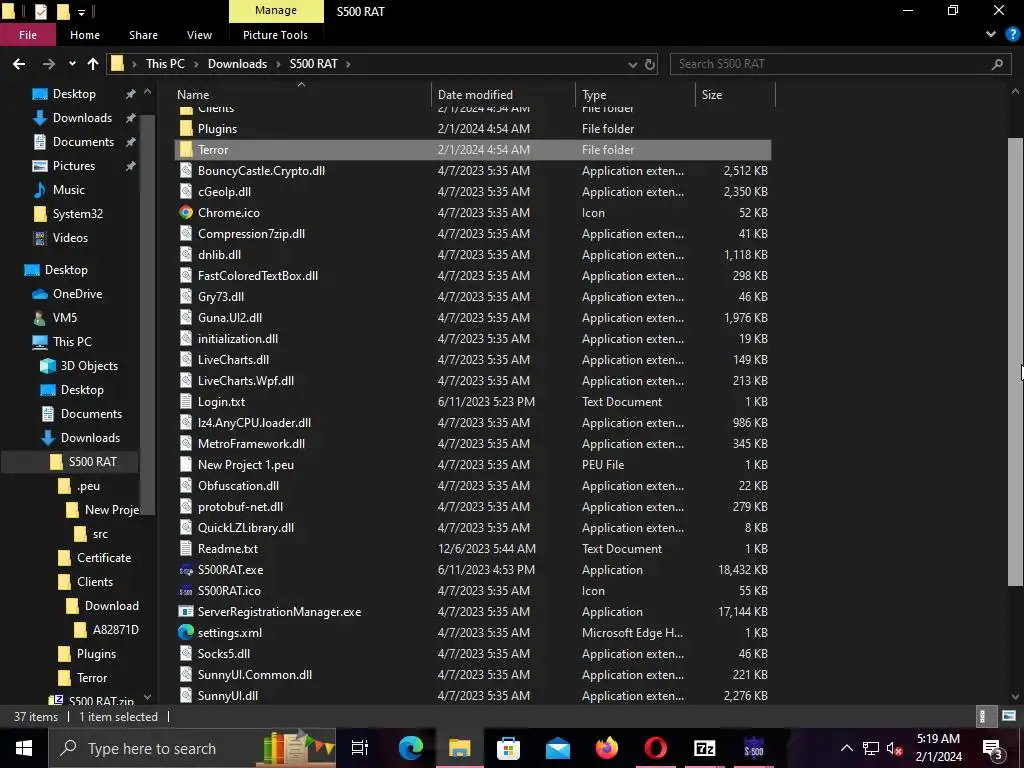Click Downloads in the address path
The height and width of the screenshot is (768, 1024).
[x=237, y=64]
